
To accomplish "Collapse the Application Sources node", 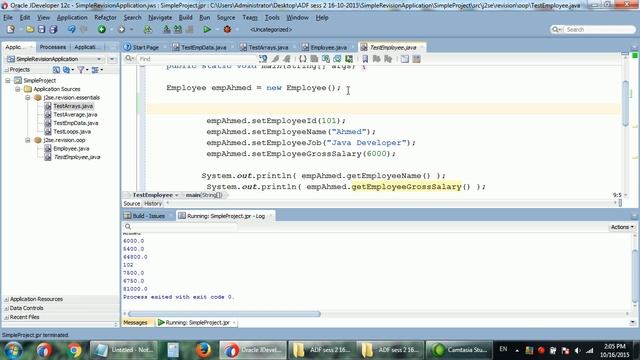I will (18, 89).
